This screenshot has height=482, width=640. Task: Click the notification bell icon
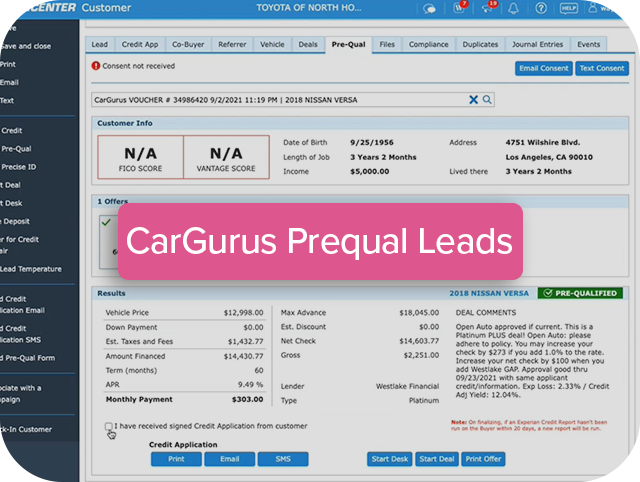click(x=514, y=8)
